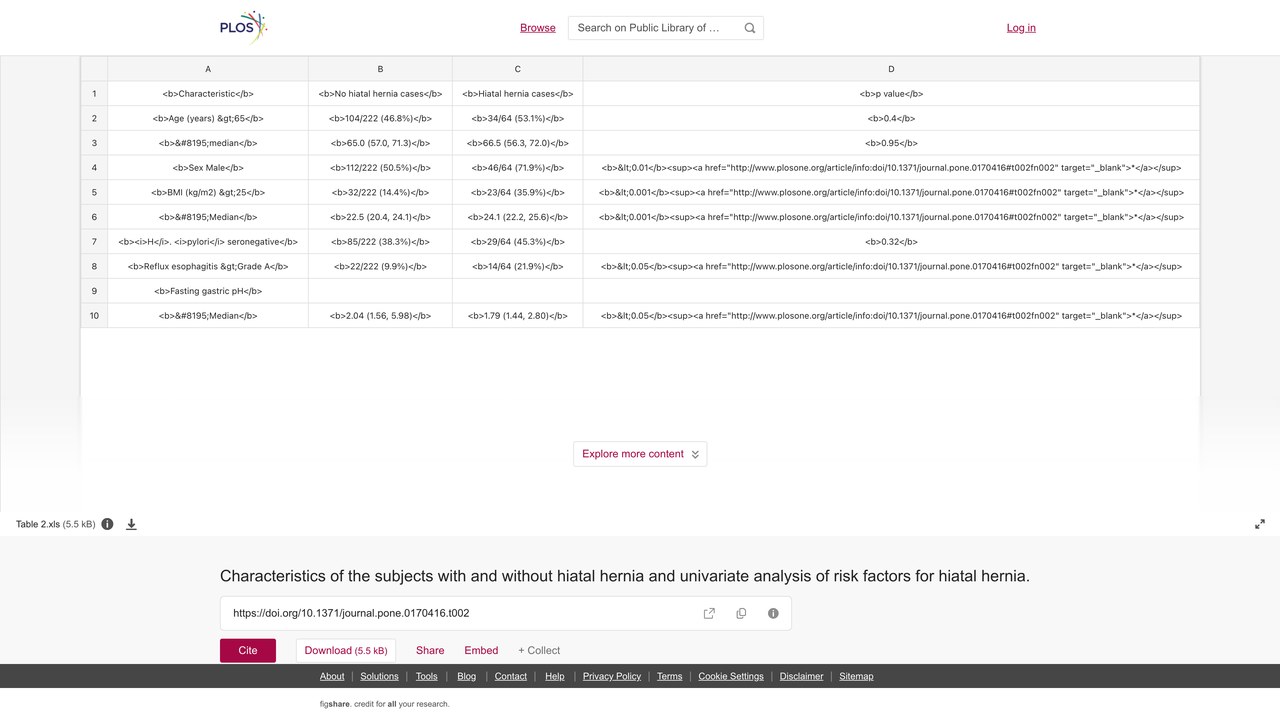Click cell '104/222 (46.8%)'
Screen dimensions: 1280x720
pyautogui.click(x=380, y=118)
